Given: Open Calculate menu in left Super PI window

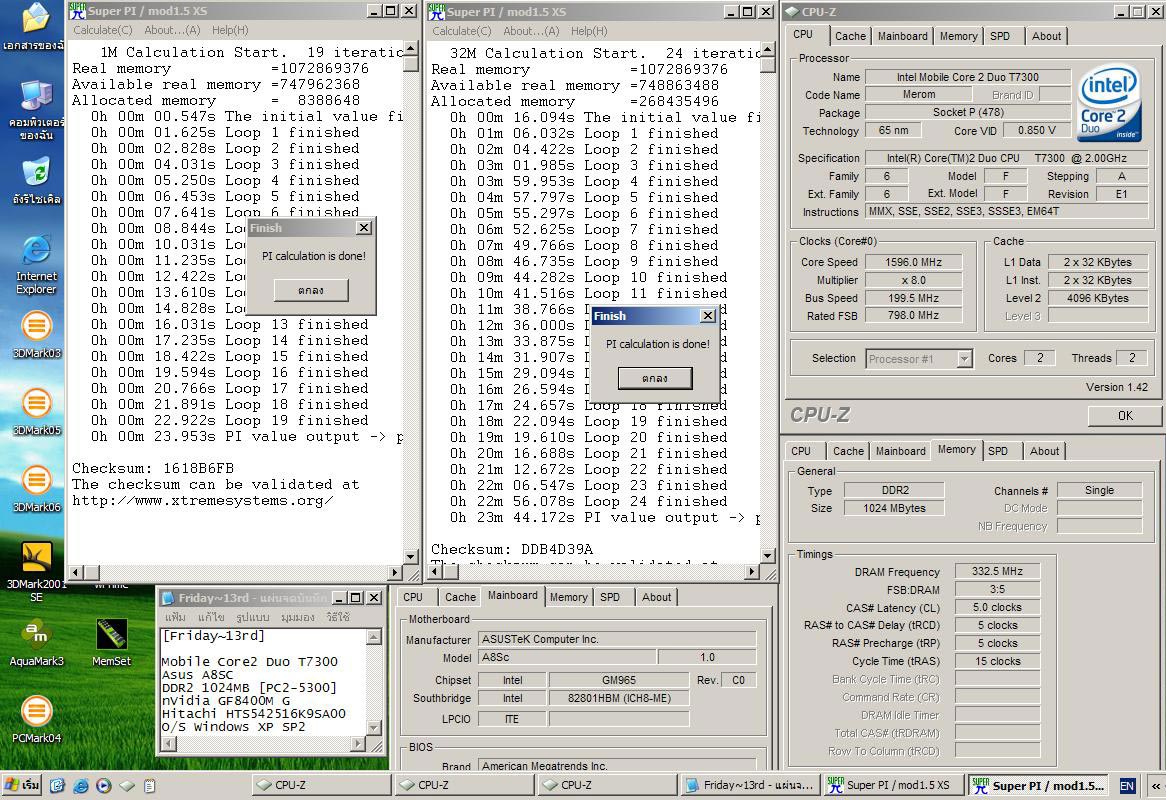Looking at the screenshot, I should coord(103,30).
